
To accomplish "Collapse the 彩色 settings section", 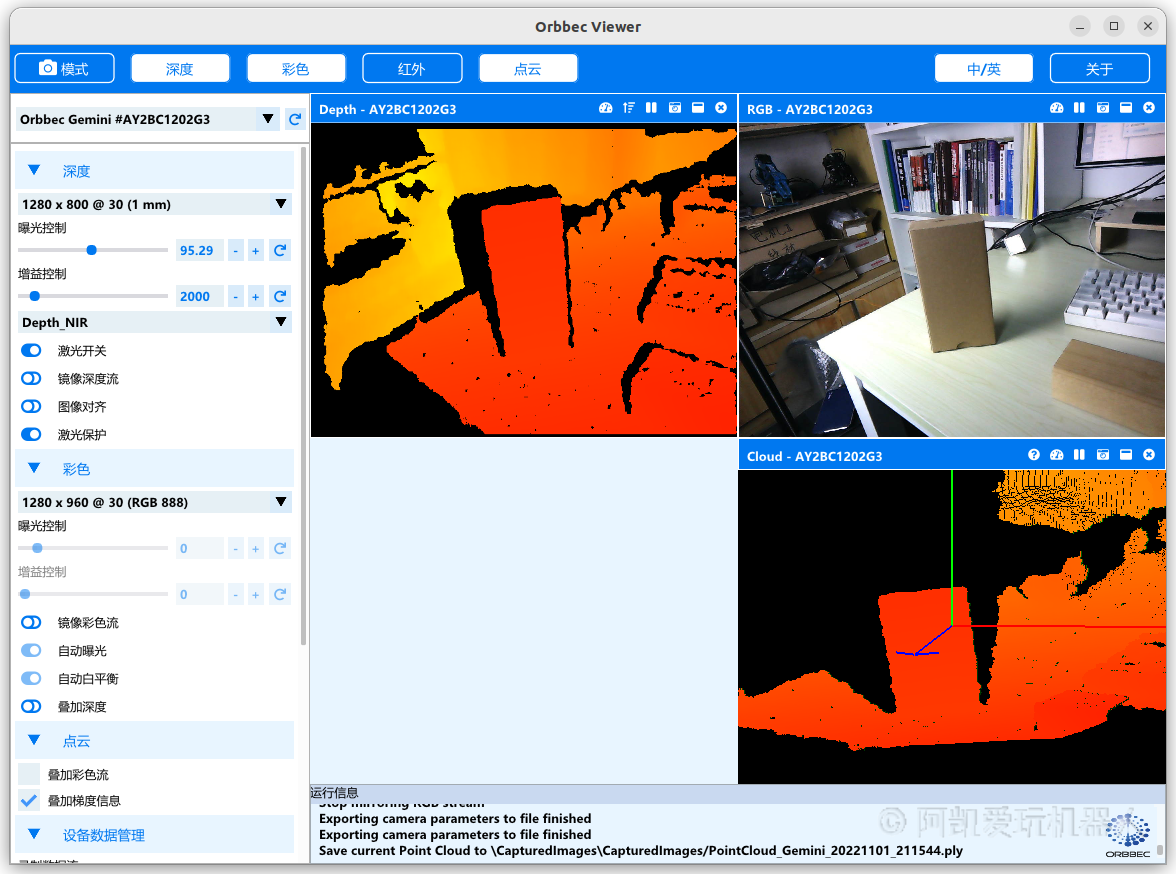I will click(x=34, y=469).
